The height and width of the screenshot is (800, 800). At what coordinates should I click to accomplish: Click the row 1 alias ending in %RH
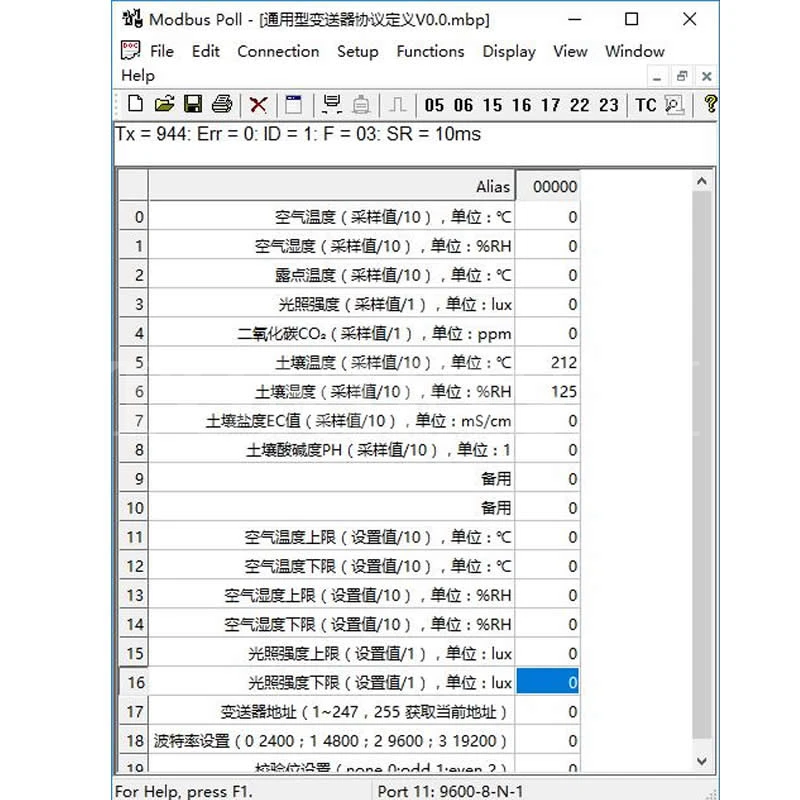pos(332,246)
